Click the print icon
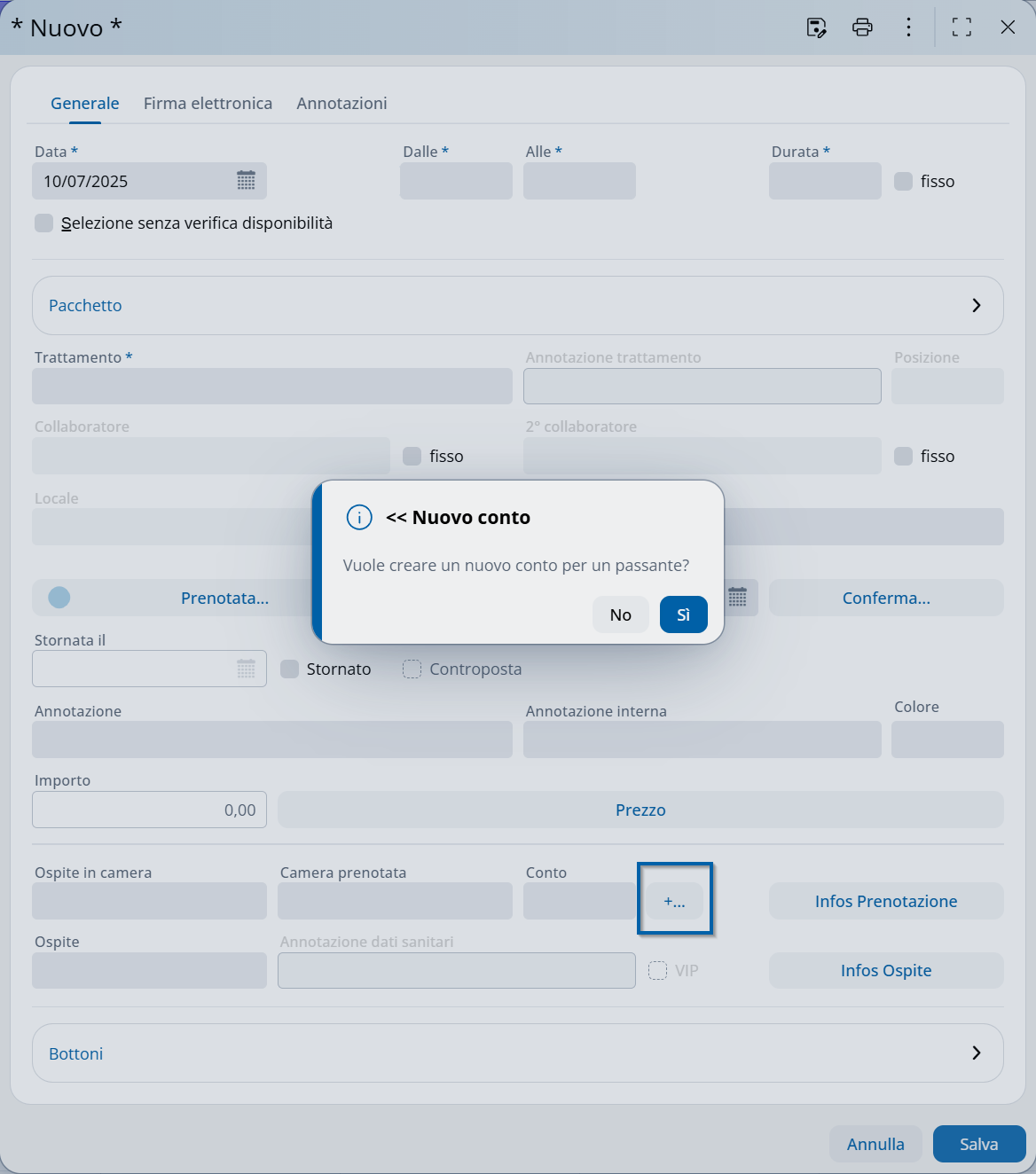 (x=862, y=27)
